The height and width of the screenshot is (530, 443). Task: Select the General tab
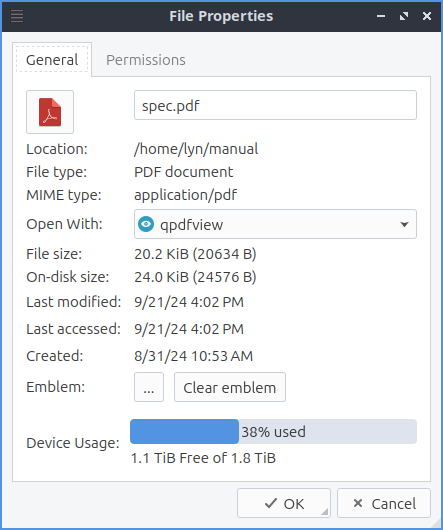click(52, 60)
